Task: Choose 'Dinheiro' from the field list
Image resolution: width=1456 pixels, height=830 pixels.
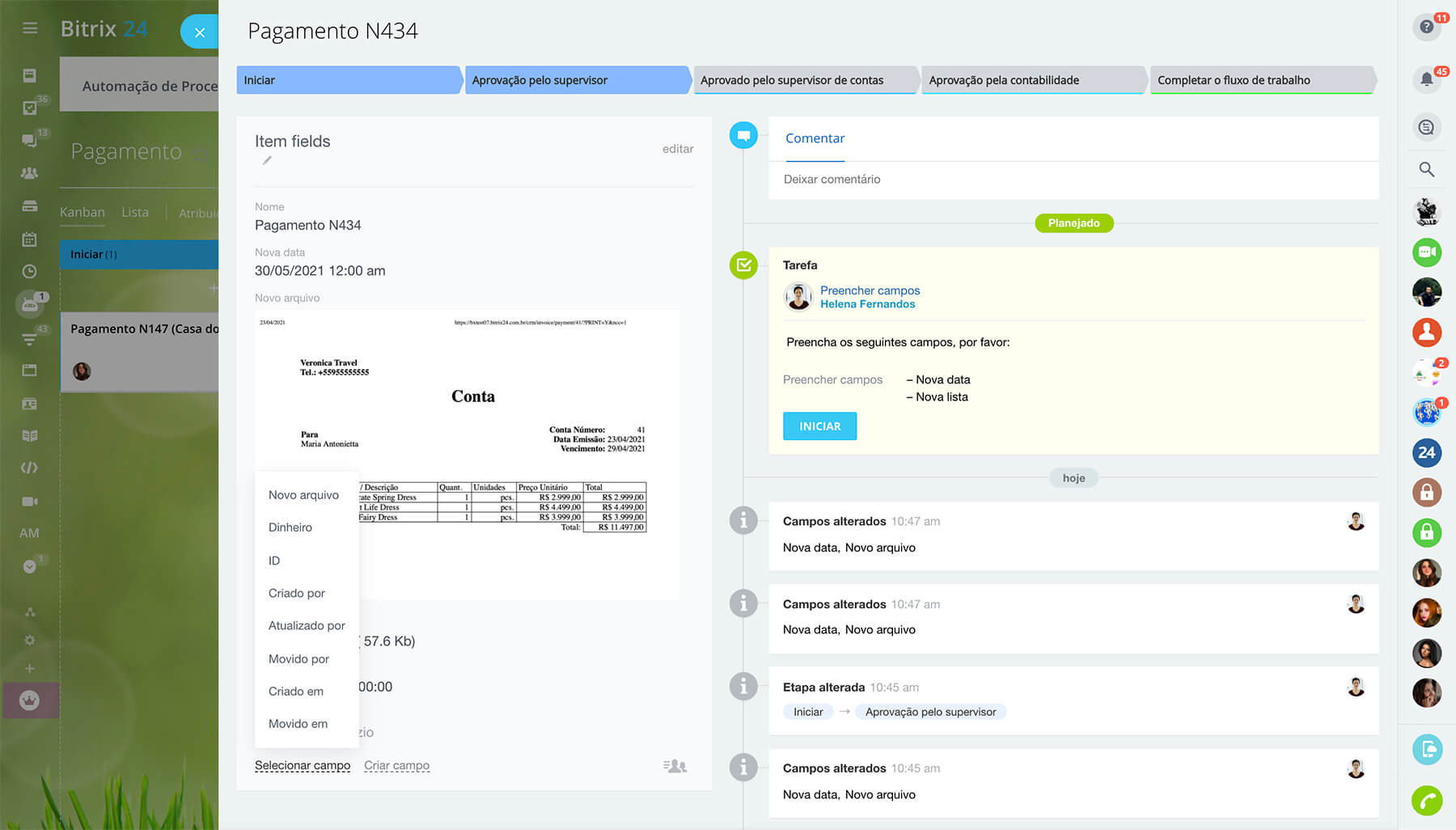Action: tap(290, 527)
